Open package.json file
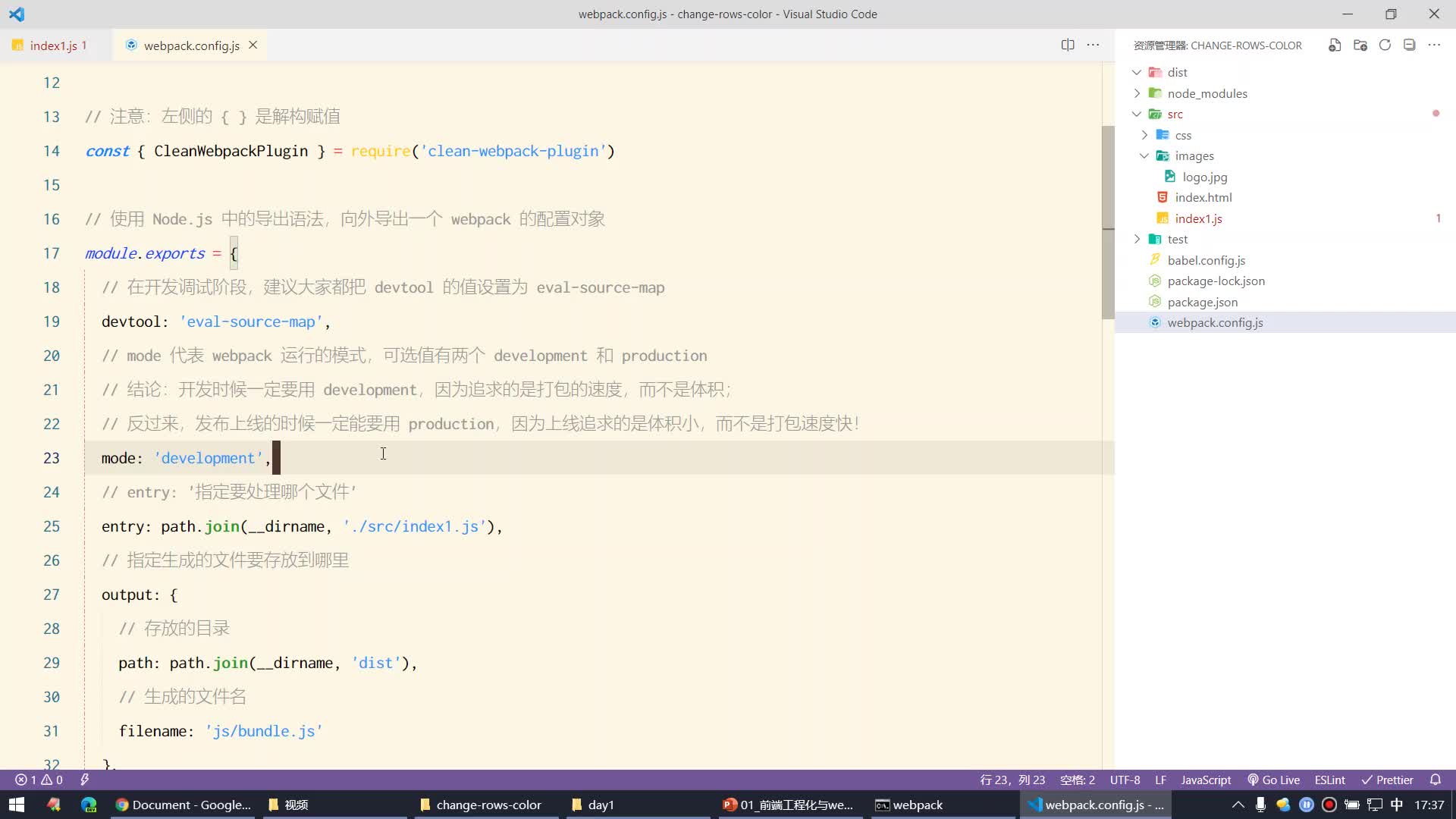Screen dimensions: 1456x819 (1202, 302)
